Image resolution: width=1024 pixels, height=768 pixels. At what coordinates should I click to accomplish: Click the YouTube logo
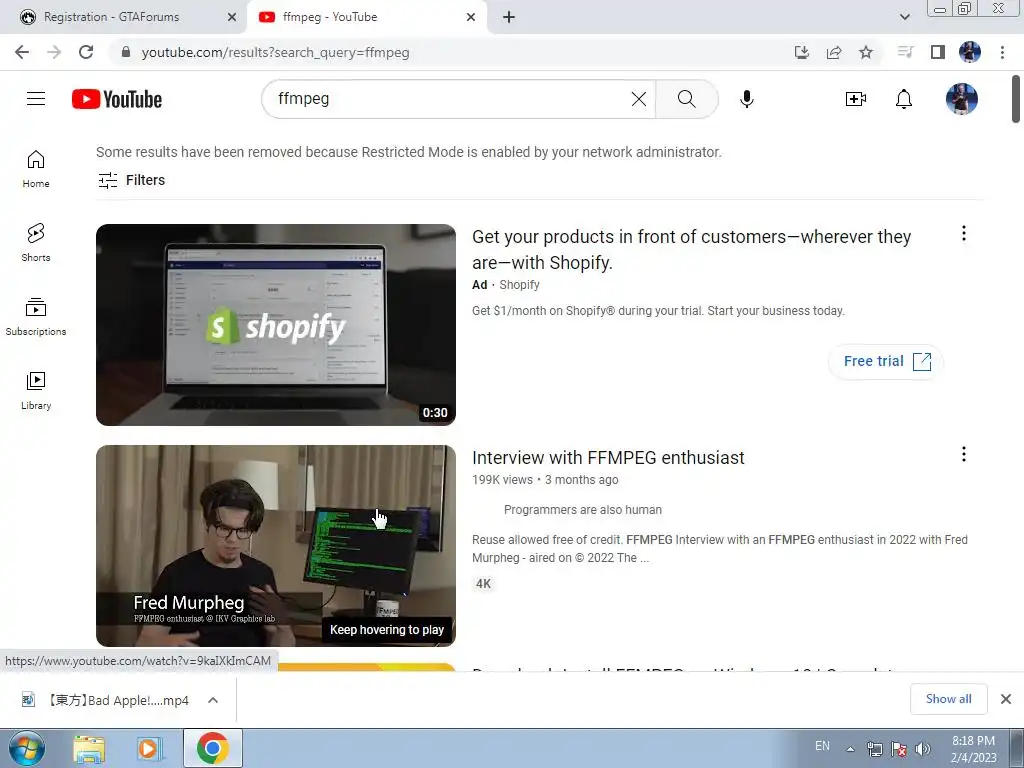tap(117, 99)
